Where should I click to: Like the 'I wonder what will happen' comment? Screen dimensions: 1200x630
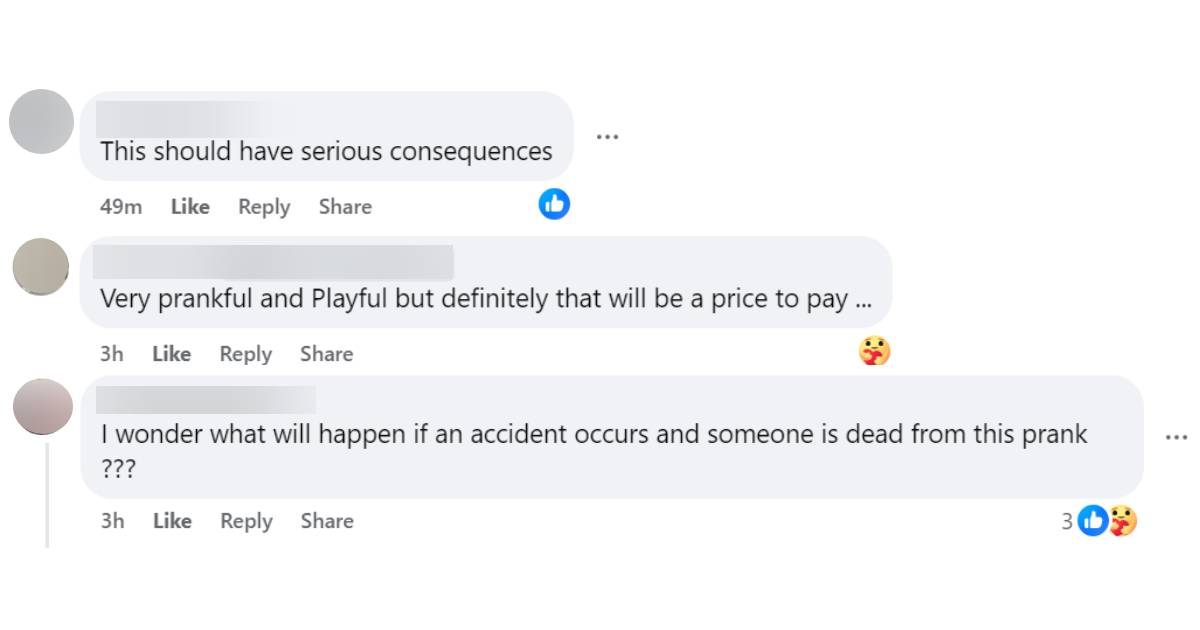pyautogui.click(x=172, y=521)
